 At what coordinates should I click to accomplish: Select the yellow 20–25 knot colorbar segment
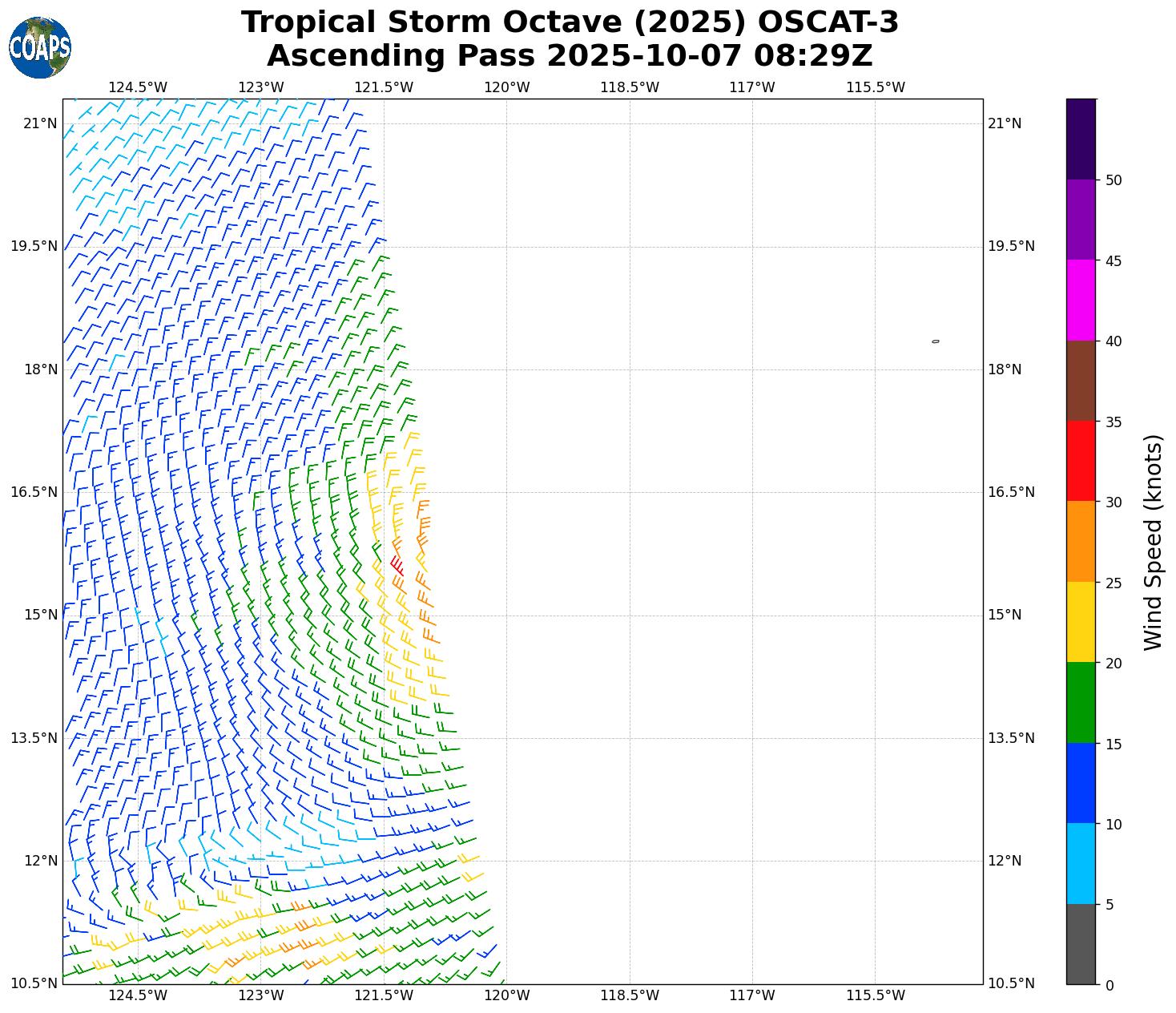1081,622
